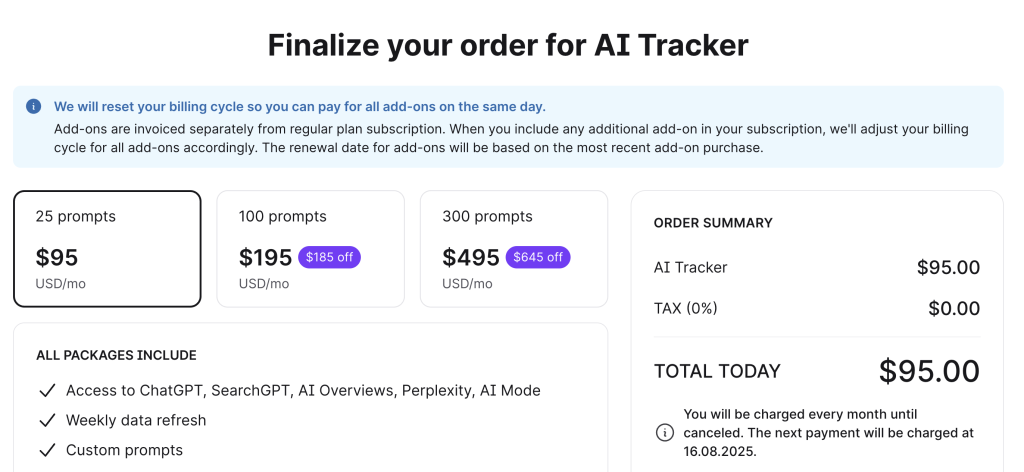The height and width of the screenshot is (472, 1024).
Task: Click the Finalize your order heading
Action: (508, 45)
